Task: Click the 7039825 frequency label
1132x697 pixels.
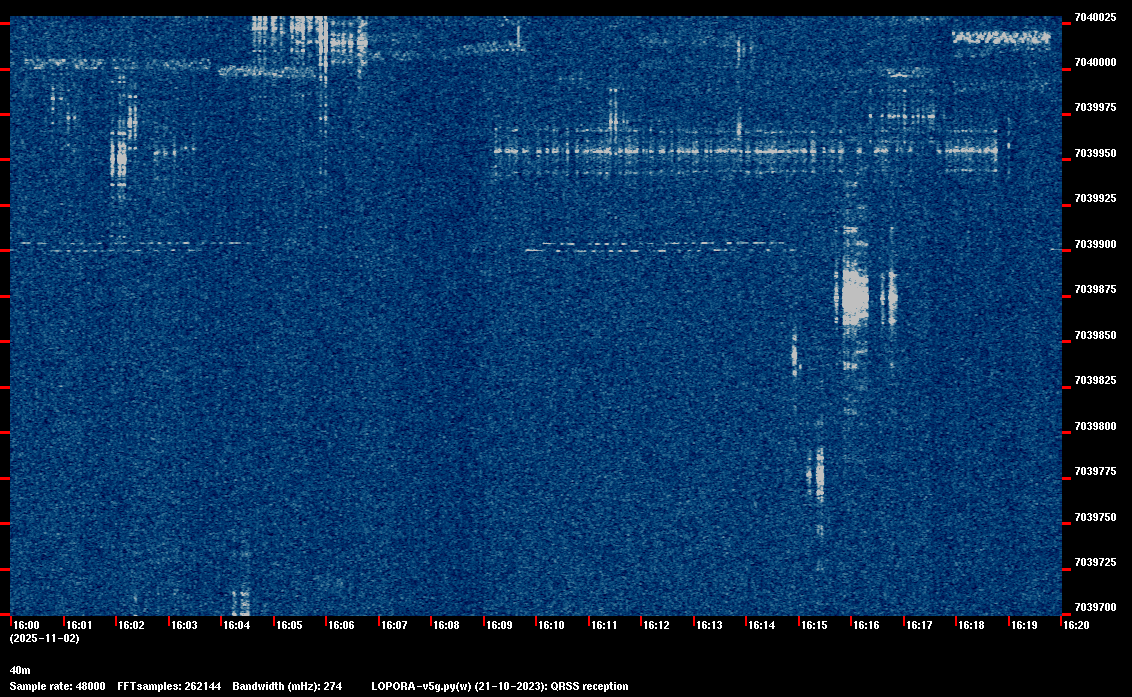Action: coord(1095,381)
